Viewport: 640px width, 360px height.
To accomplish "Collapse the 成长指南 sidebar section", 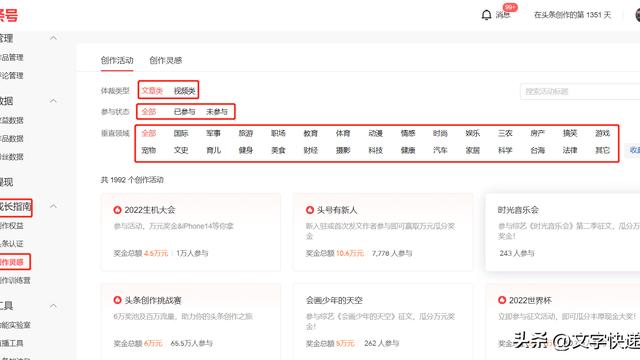I will 53,206.
